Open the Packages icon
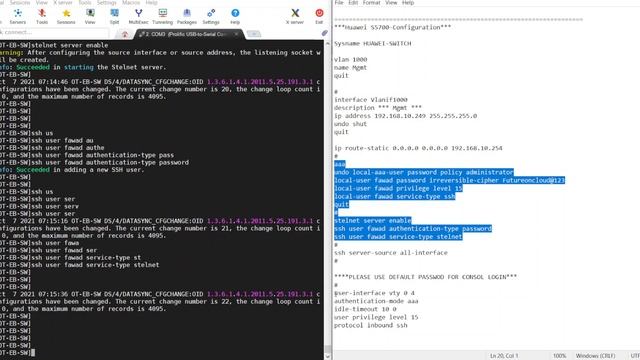The width and height of the screenshot is (640, 360). tap(187, 17)
